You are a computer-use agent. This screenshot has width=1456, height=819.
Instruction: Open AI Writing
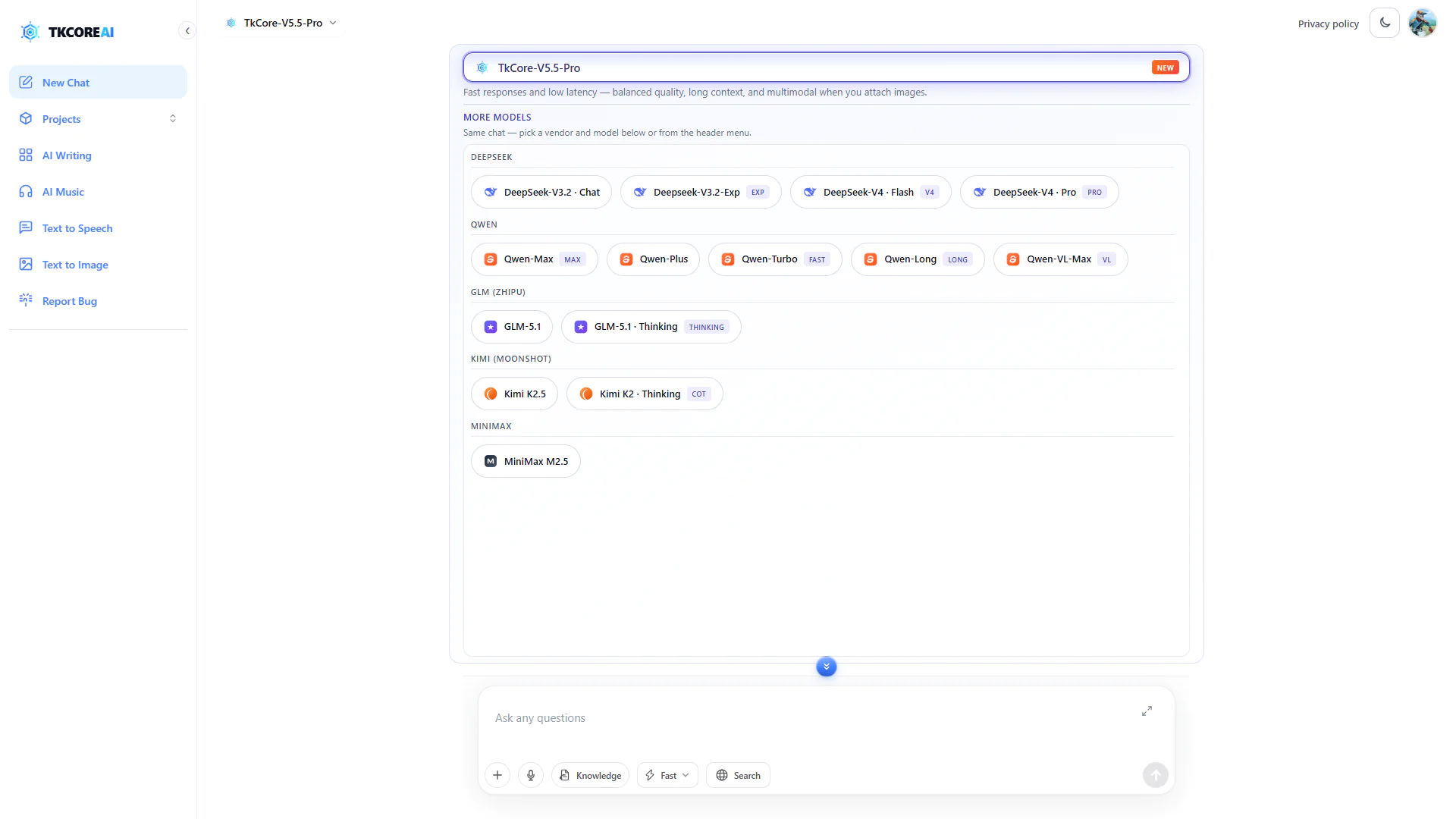coord(98,155)
